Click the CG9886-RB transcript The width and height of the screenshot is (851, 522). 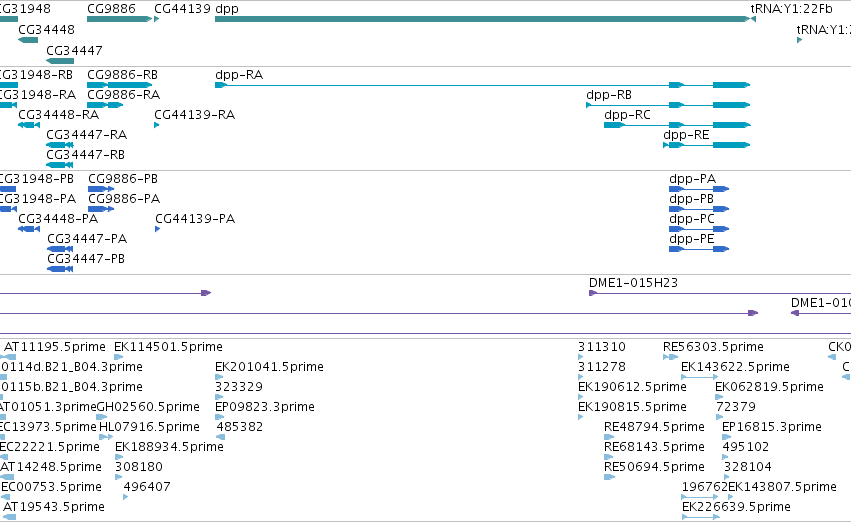pos(119,85)
